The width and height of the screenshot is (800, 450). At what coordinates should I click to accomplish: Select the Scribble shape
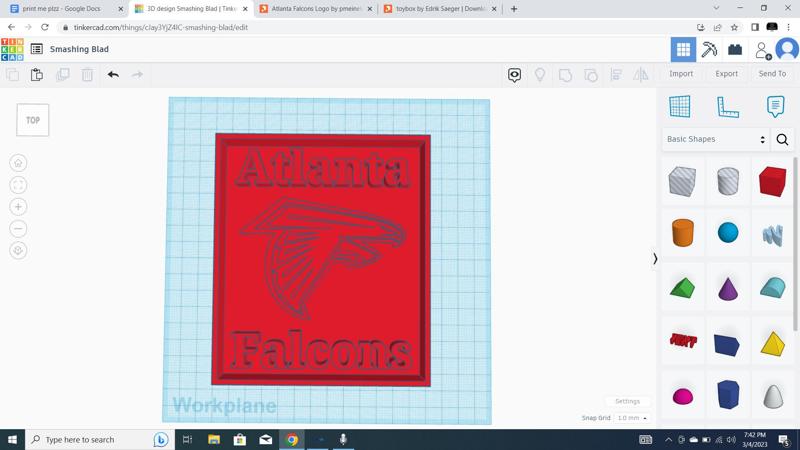click(772, 235)
